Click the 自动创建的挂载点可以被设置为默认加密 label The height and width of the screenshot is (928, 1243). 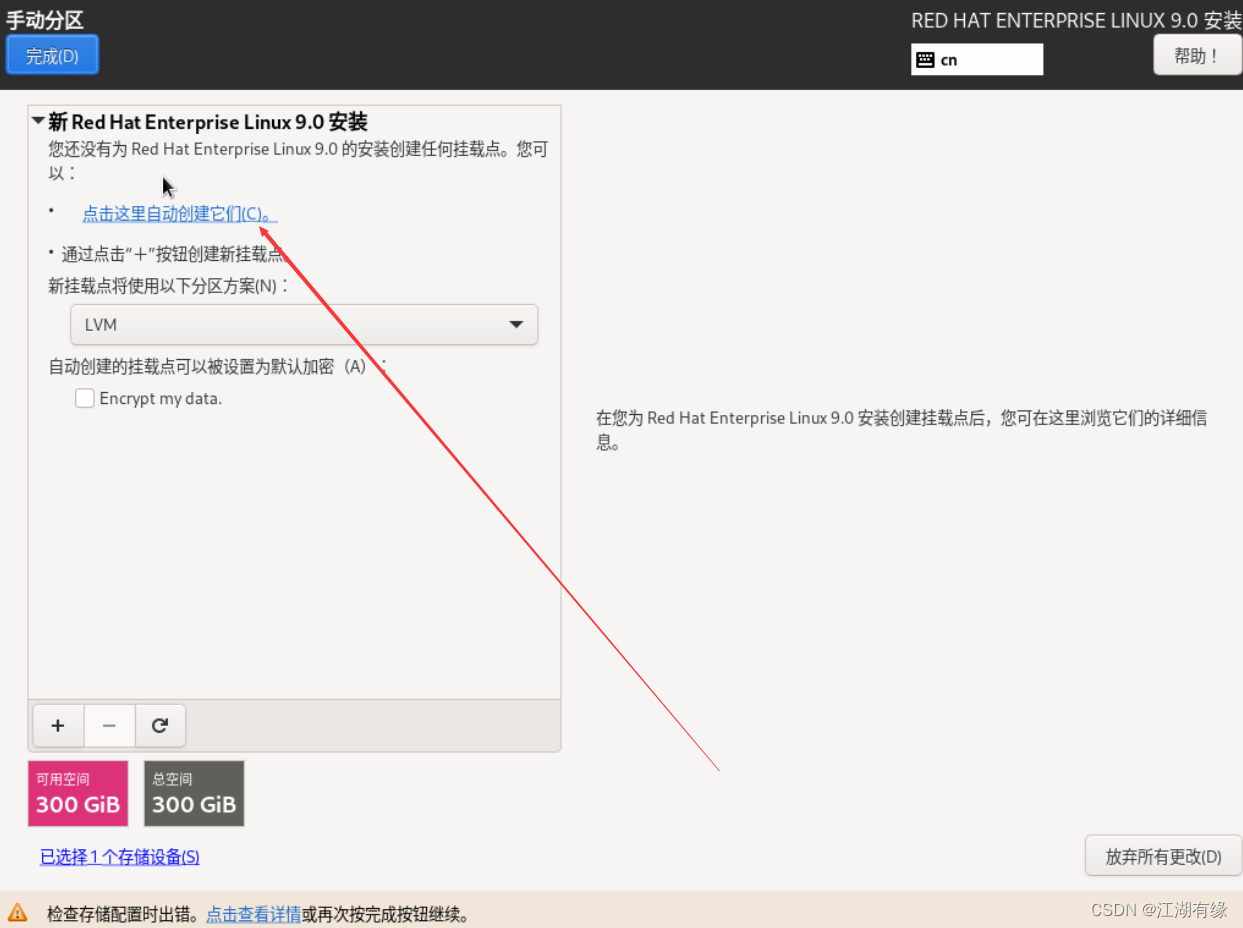point(217,366)
